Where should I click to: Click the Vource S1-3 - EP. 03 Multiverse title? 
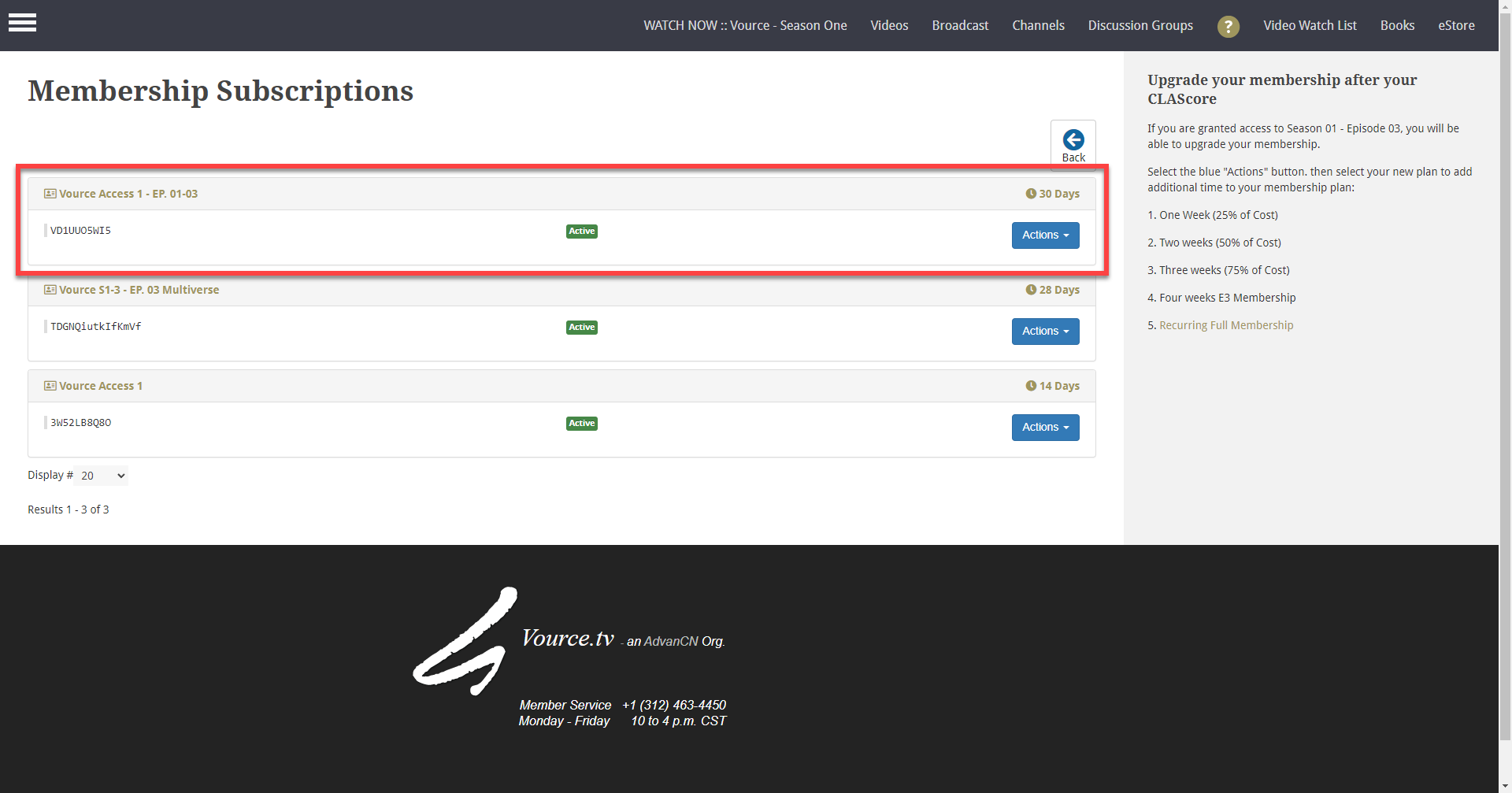coord(139,290)
